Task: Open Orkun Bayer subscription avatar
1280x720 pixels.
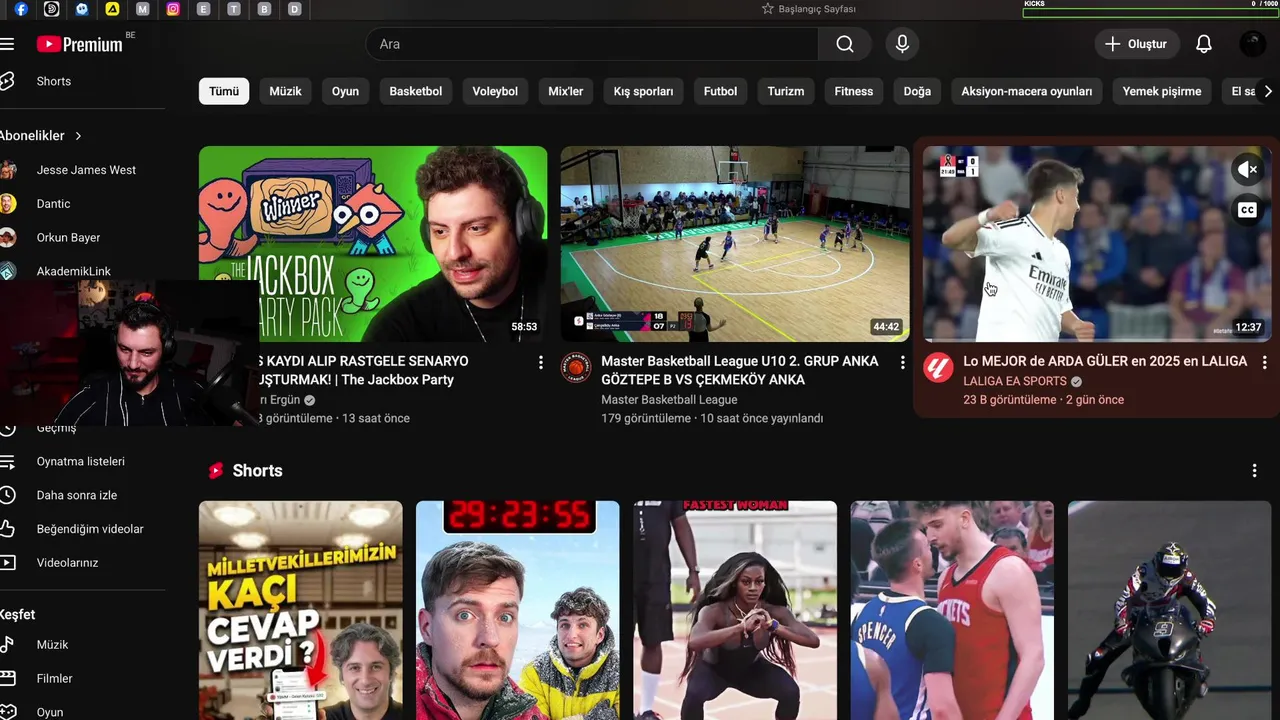Action: [x=8, y=238]
